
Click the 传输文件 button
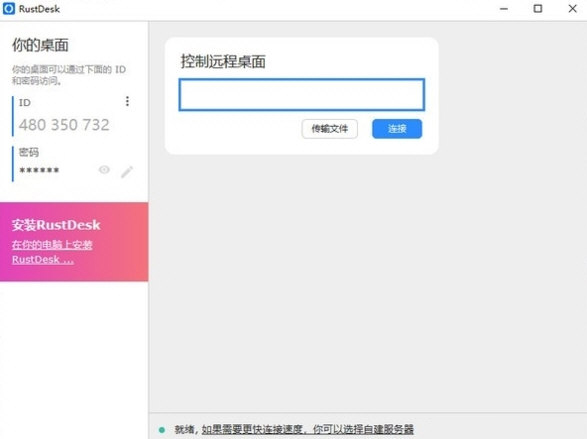click(x=329, y=129)
